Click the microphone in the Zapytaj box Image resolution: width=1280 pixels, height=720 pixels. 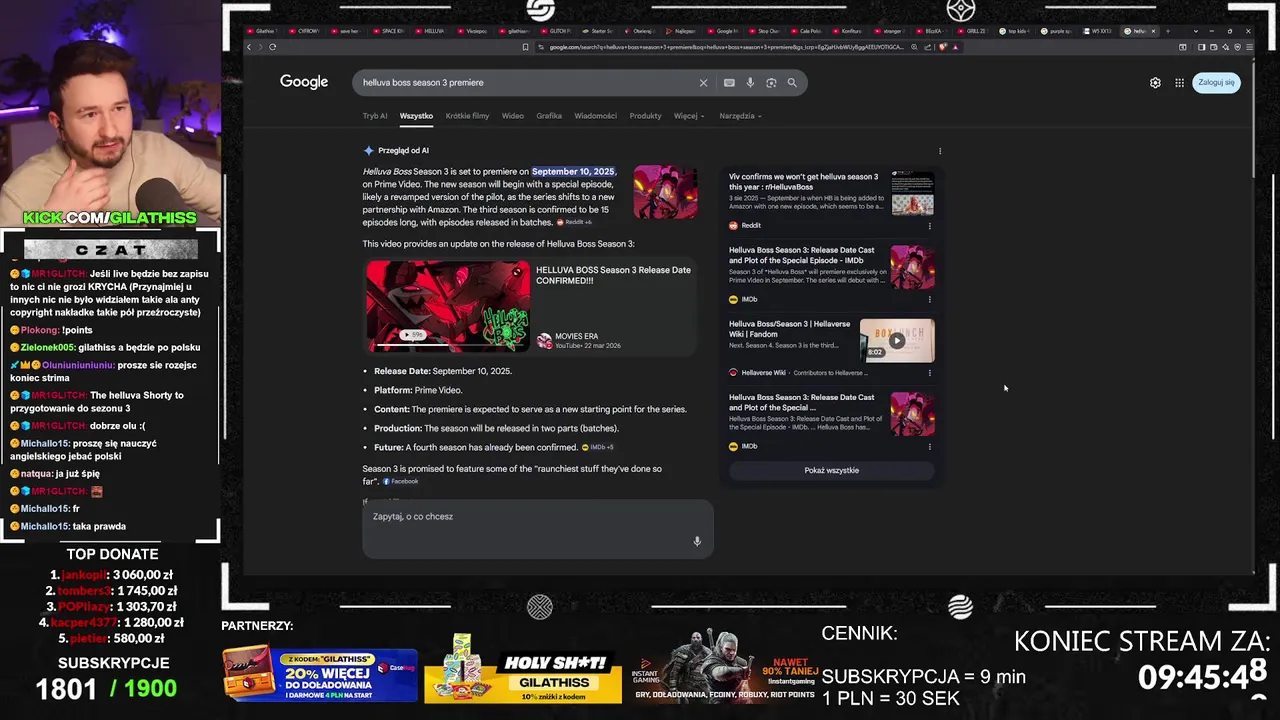[697, 541]
